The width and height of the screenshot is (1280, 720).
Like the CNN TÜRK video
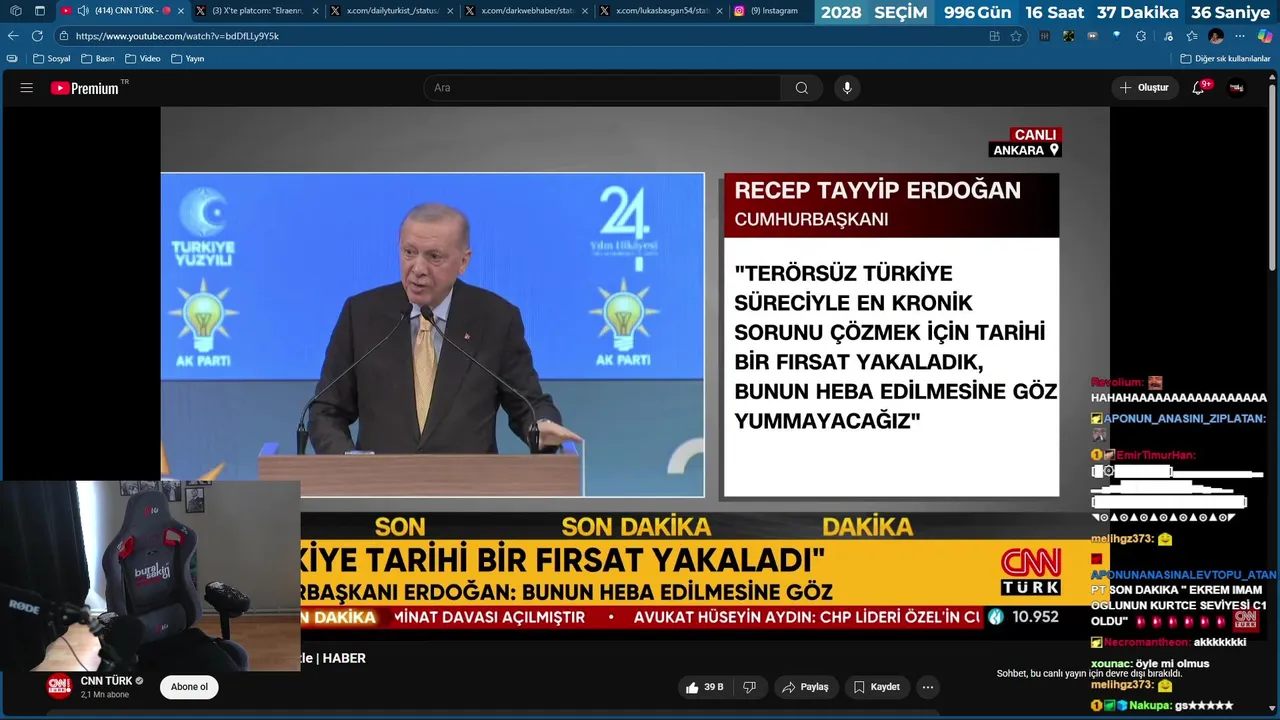point(704,687)
